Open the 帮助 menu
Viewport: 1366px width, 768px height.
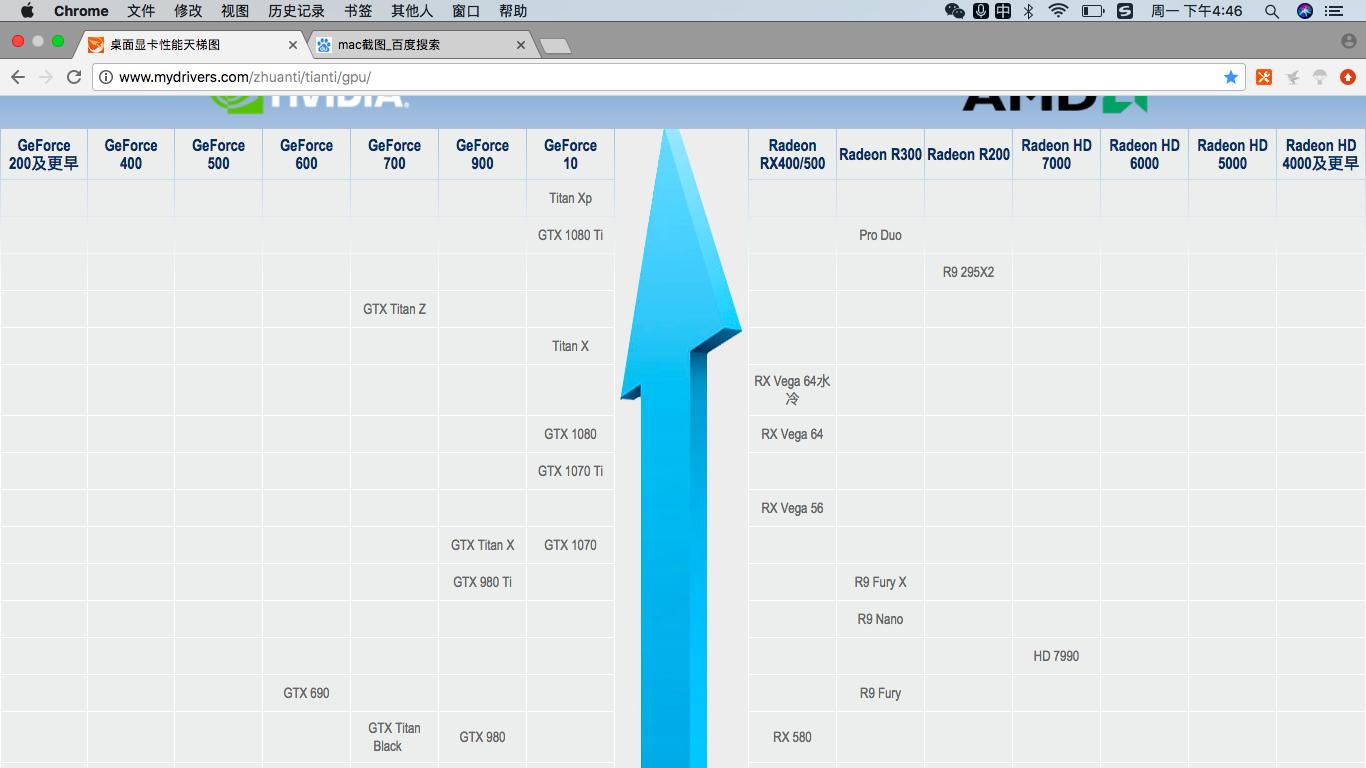513,11
